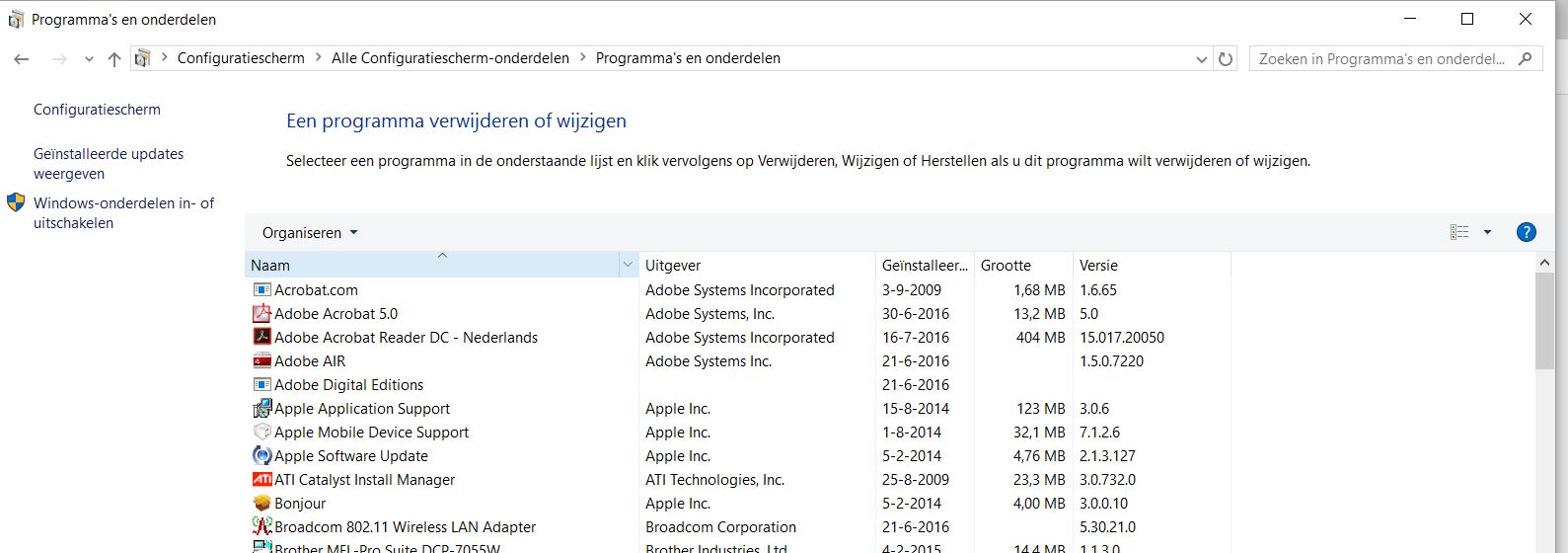Click the Acrobat.com program icon
The width and height of the screenshot is (1568, 553).
coord(261,289)
